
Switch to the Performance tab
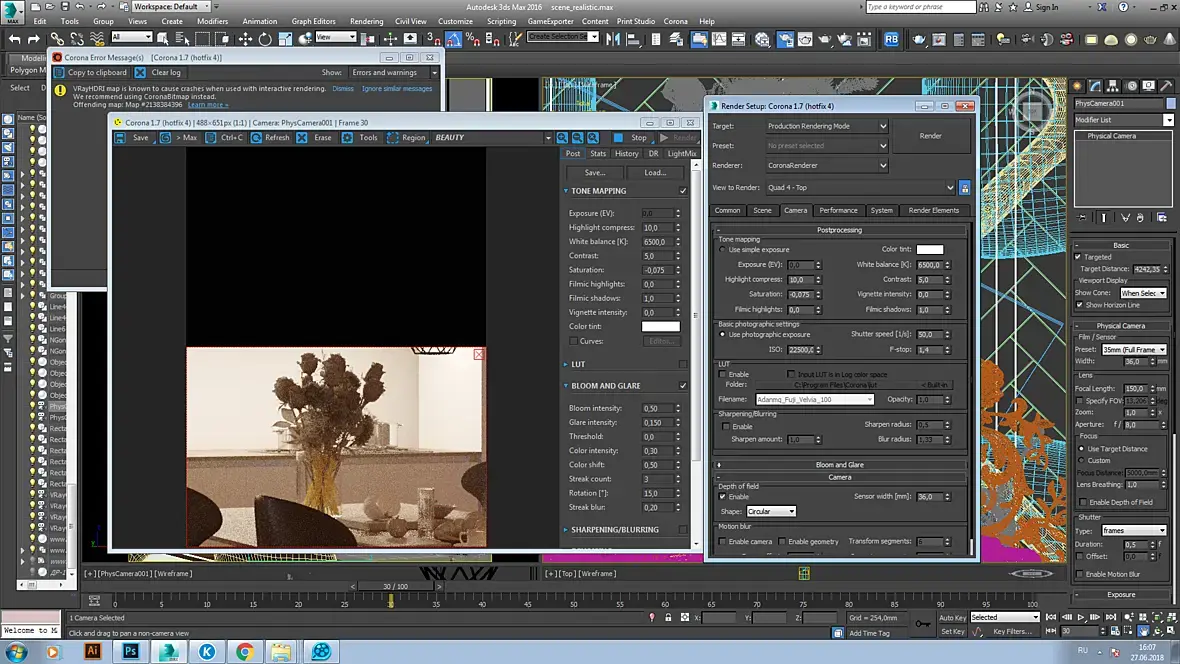pyautogui.click(x=838, y=210)
